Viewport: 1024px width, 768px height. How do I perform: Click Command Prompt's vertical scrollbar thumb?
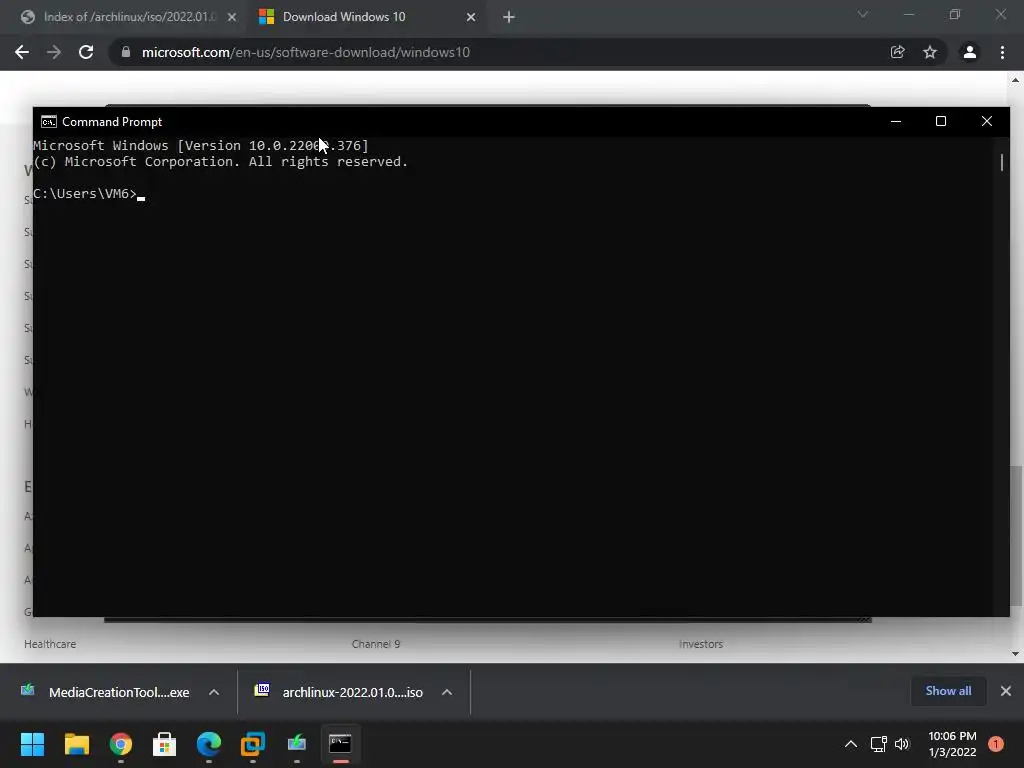[1002, 162]
